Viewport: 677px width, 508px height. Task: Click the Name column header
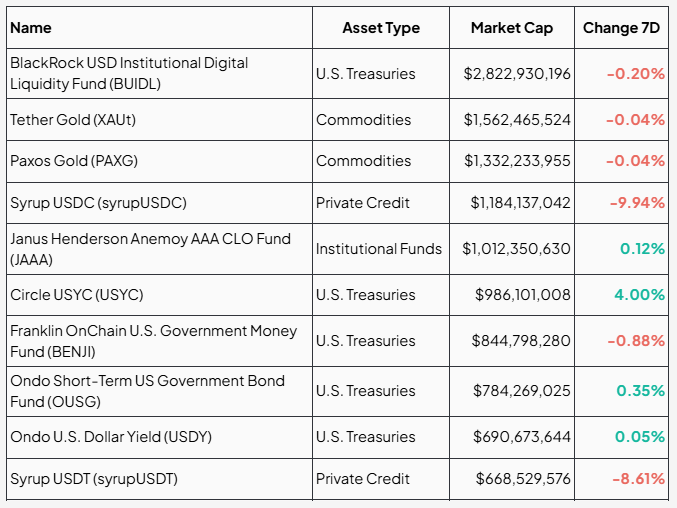[x=31, y=28]
